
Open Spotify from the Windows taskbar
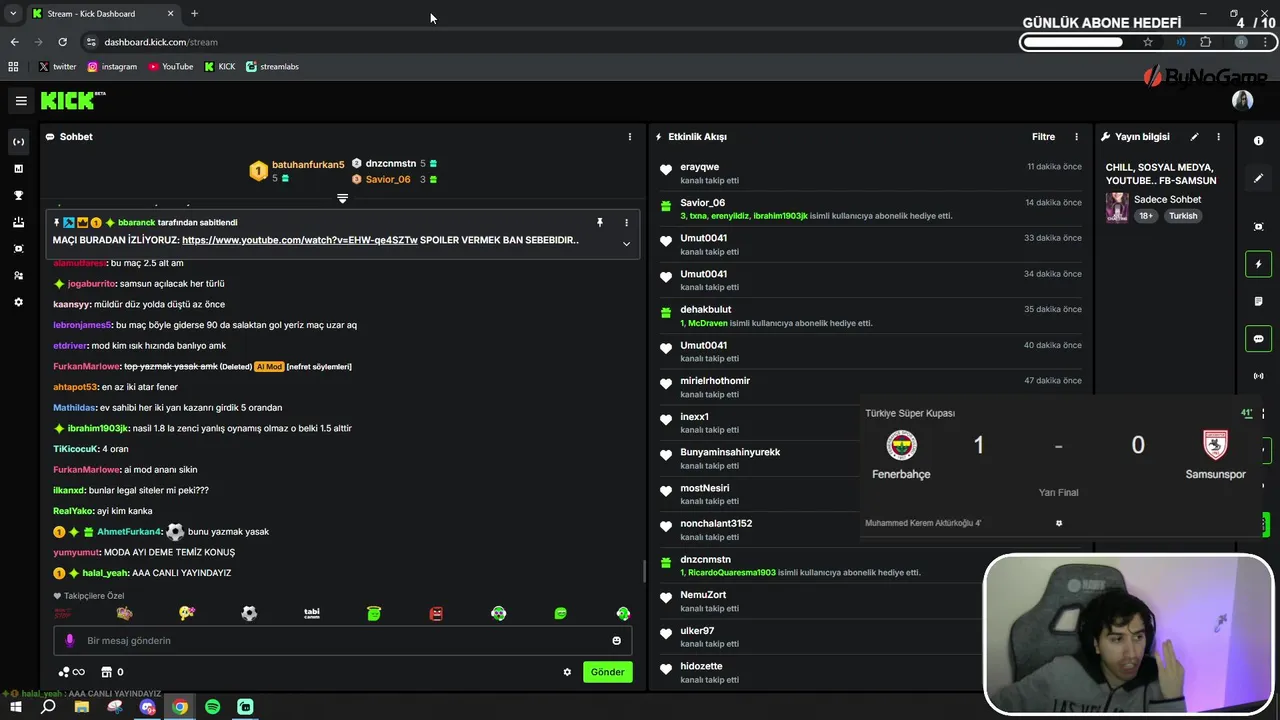tap(212, 707)
